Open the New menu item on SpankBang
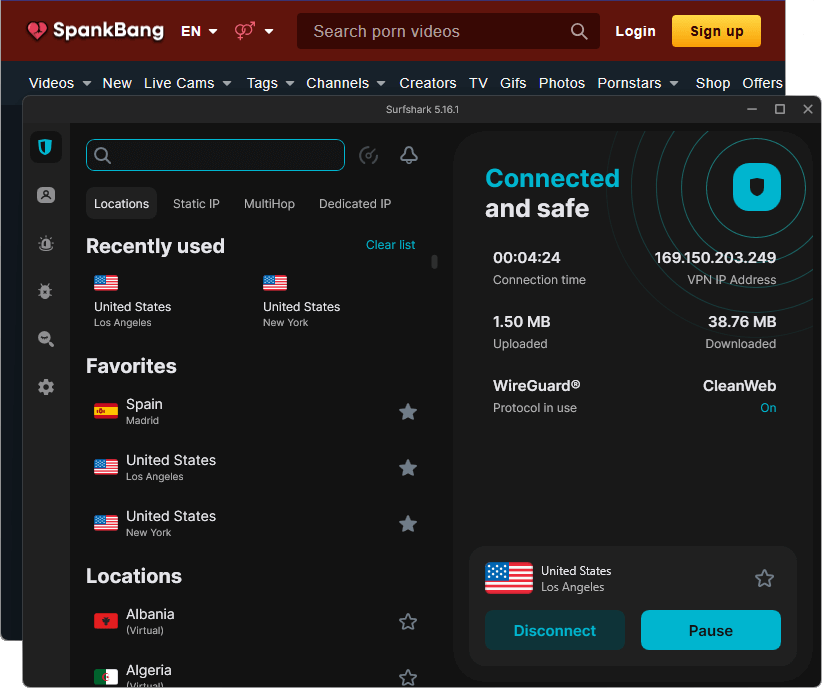 tap(117, 83)
